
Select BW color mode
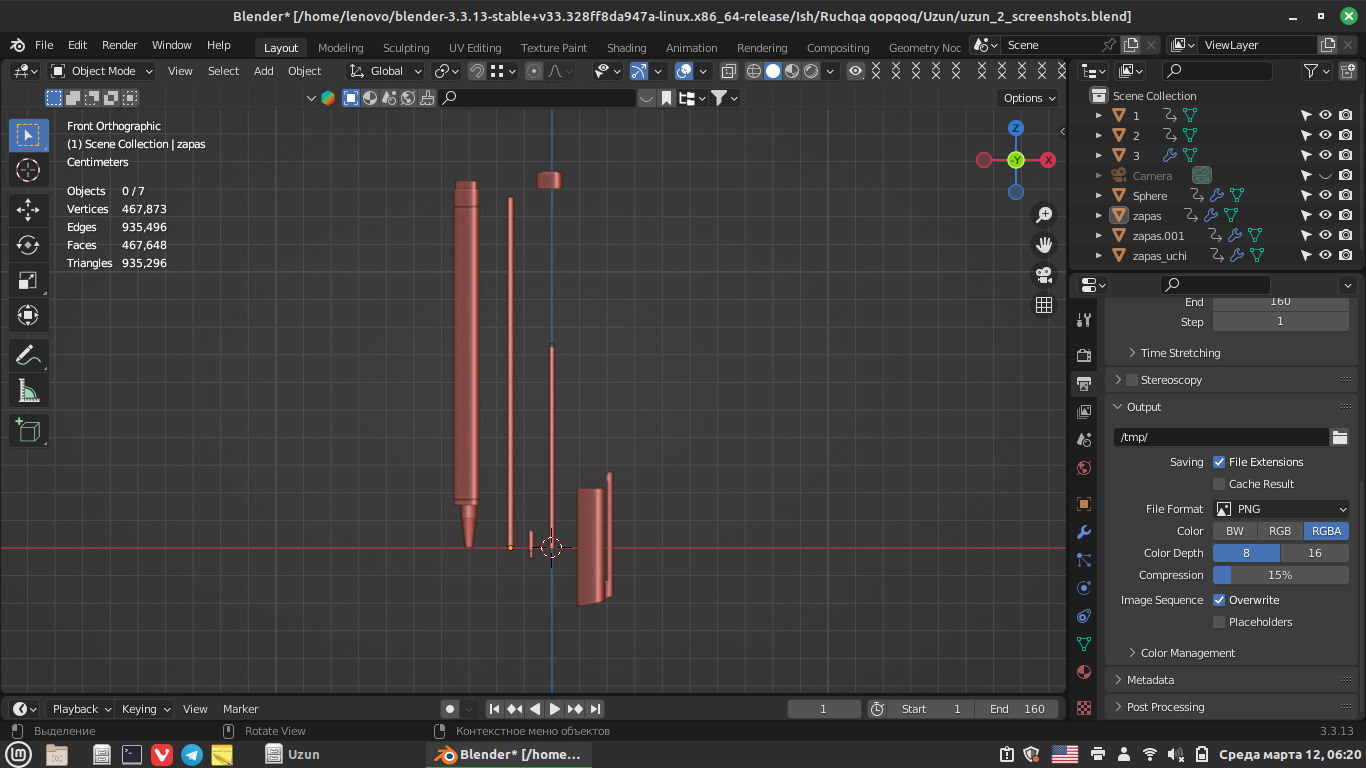(1235, 531)
